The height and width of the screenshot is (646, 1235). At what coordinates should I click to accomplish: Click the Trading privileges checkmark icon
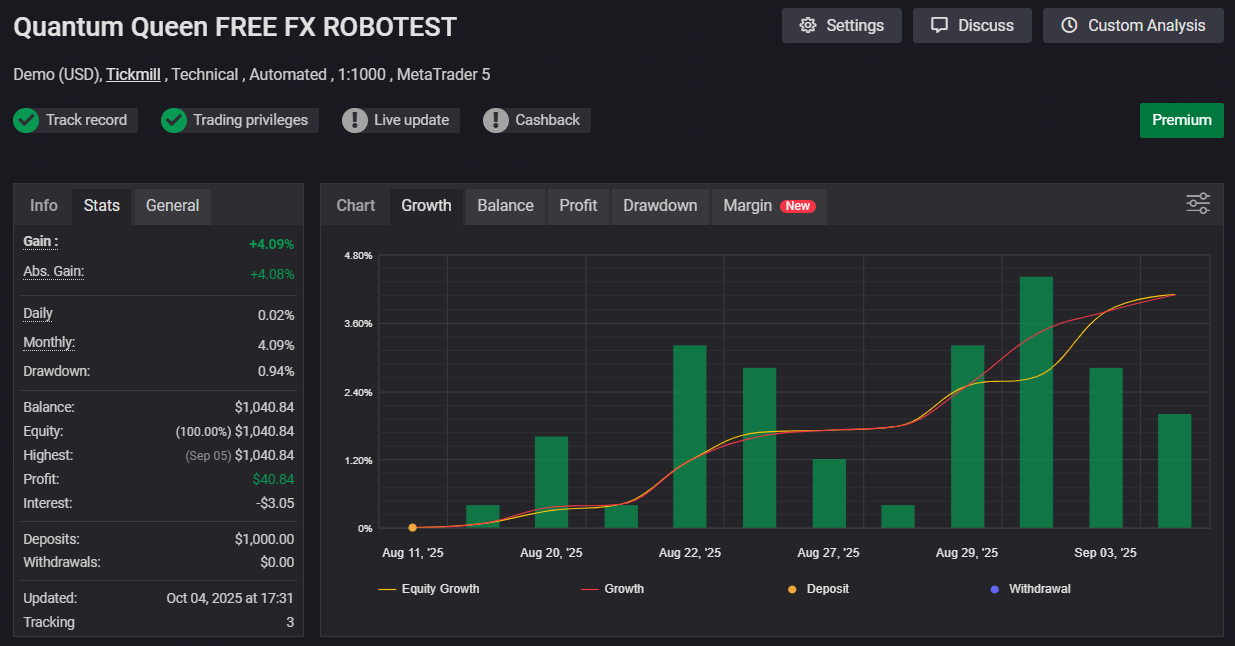point(174,120)
